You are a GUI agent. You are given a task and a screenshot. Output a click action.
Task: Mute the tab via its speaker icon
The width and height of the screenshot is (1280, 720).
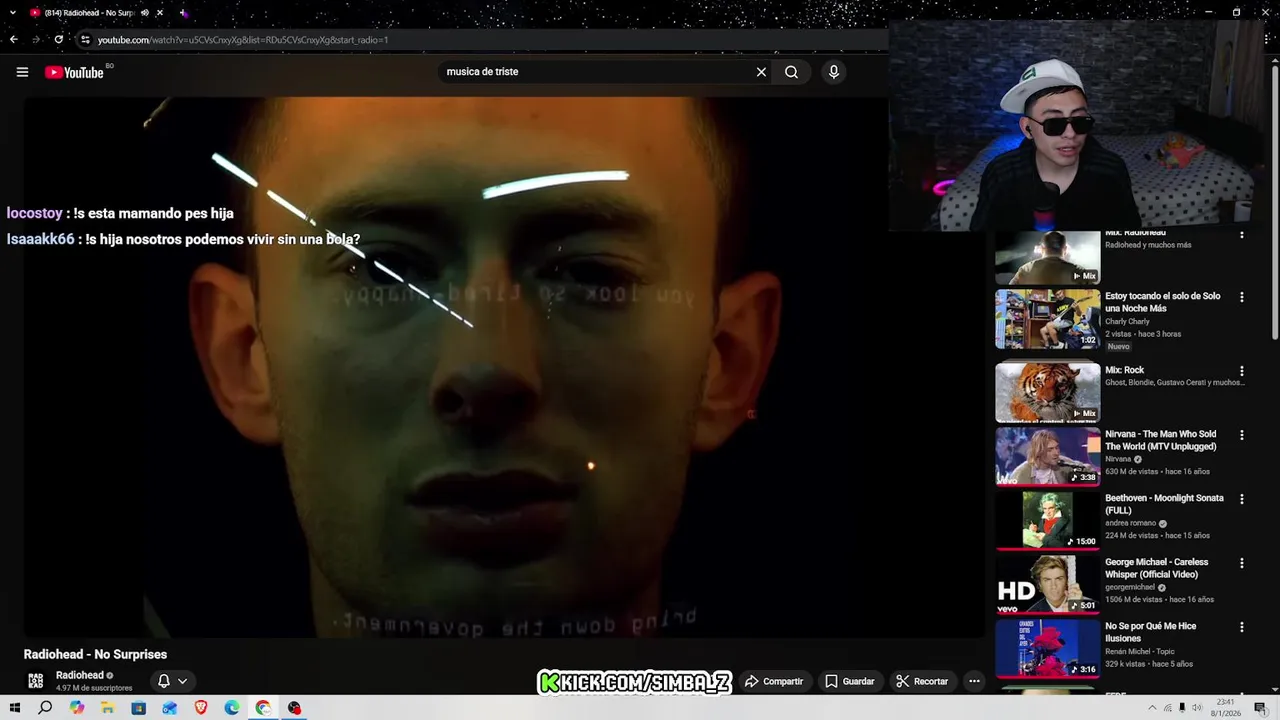coord(144,13)
